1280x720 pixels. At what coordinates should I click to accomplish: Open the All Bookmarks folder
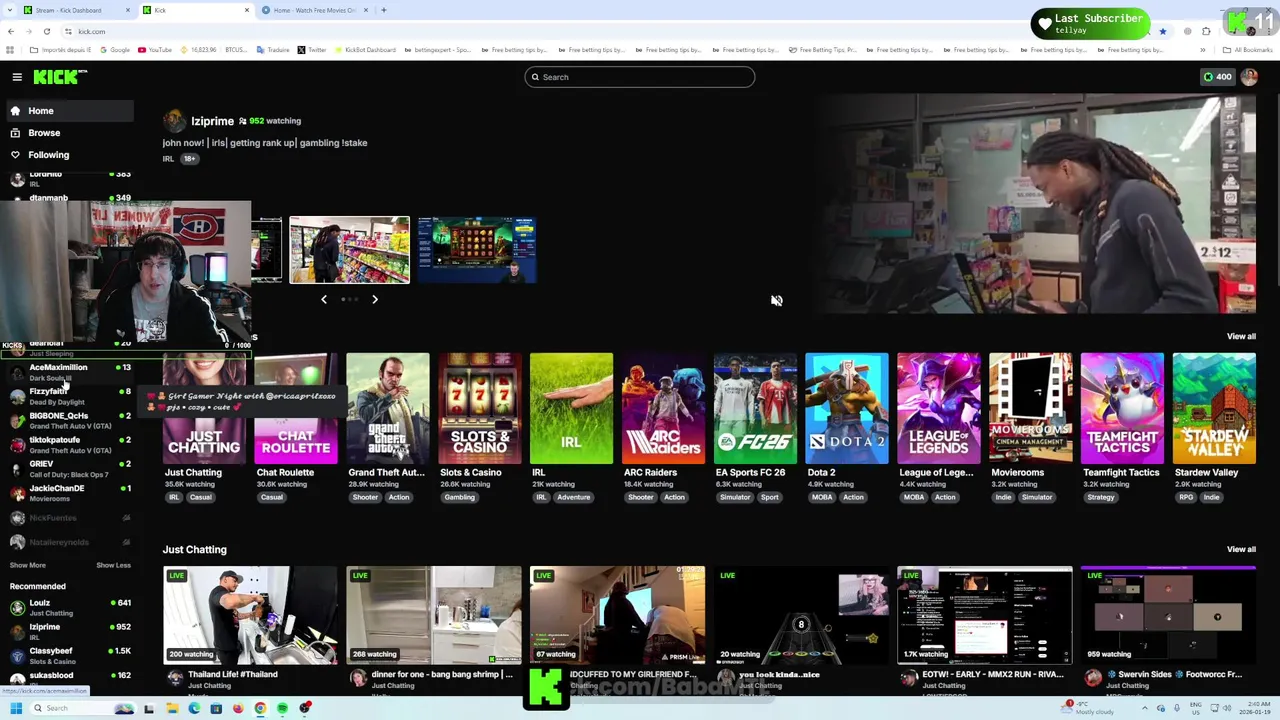click(x=1250, y=50)
